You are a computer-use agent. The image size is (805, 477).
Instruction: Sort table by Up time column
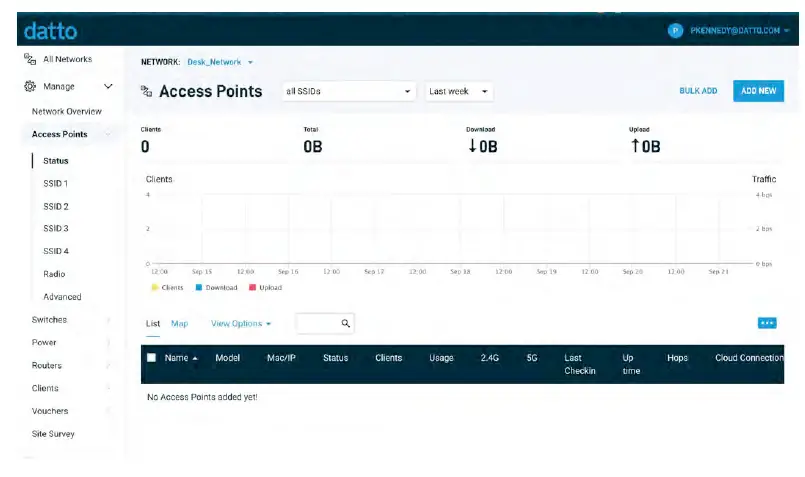coord(631,364)
